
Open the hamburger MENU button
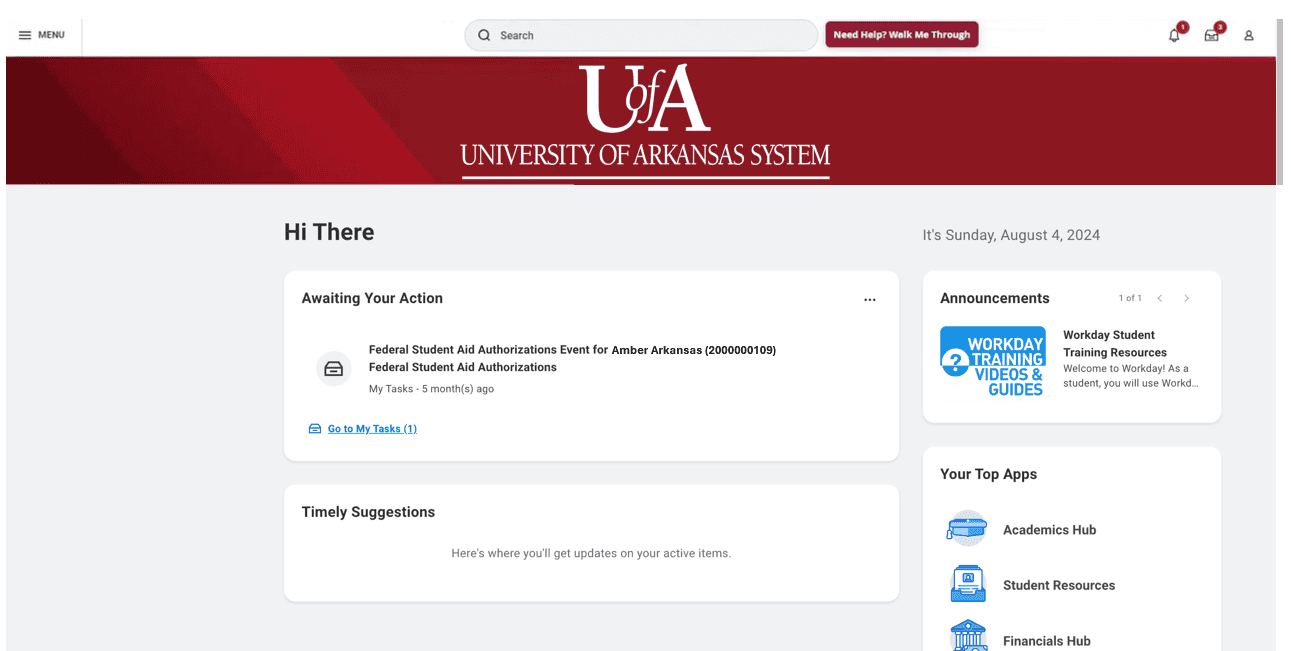[x=42, y=35]
